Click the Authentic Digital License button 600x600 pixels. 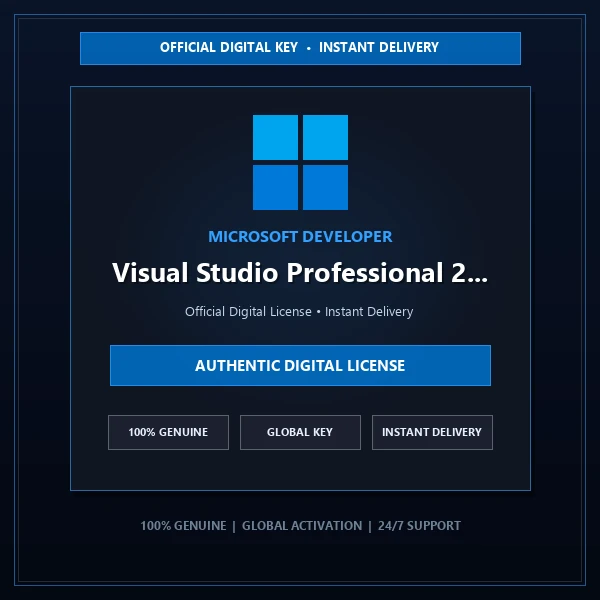coord(300,365)
